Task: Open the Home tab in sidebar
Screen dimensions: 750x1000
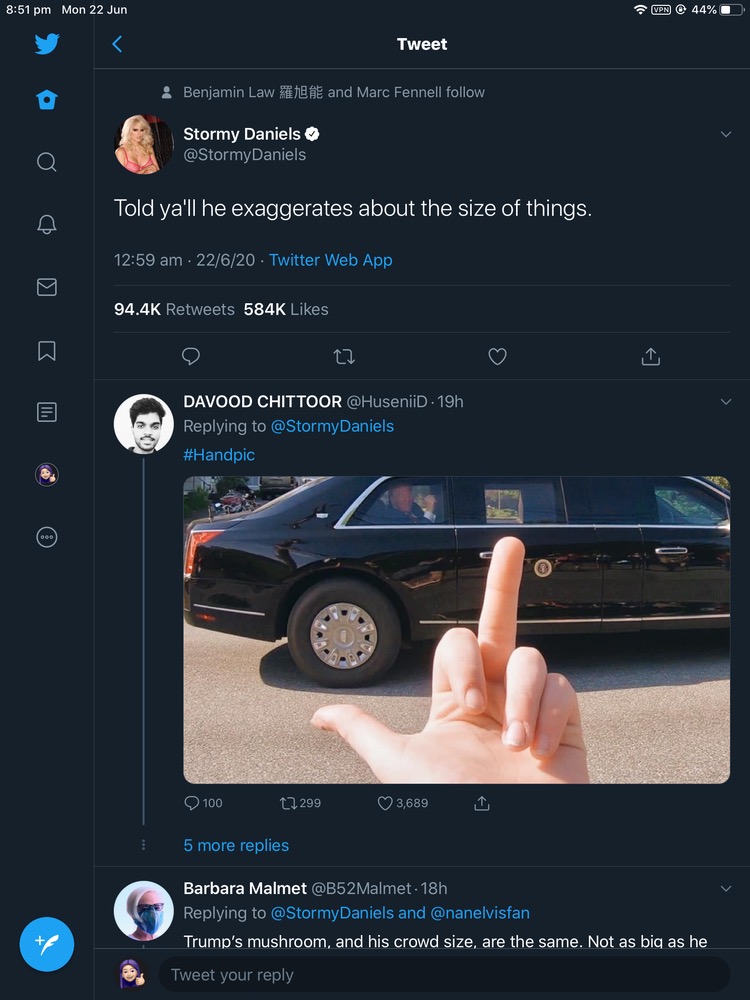Action: (x=47, y=100)
